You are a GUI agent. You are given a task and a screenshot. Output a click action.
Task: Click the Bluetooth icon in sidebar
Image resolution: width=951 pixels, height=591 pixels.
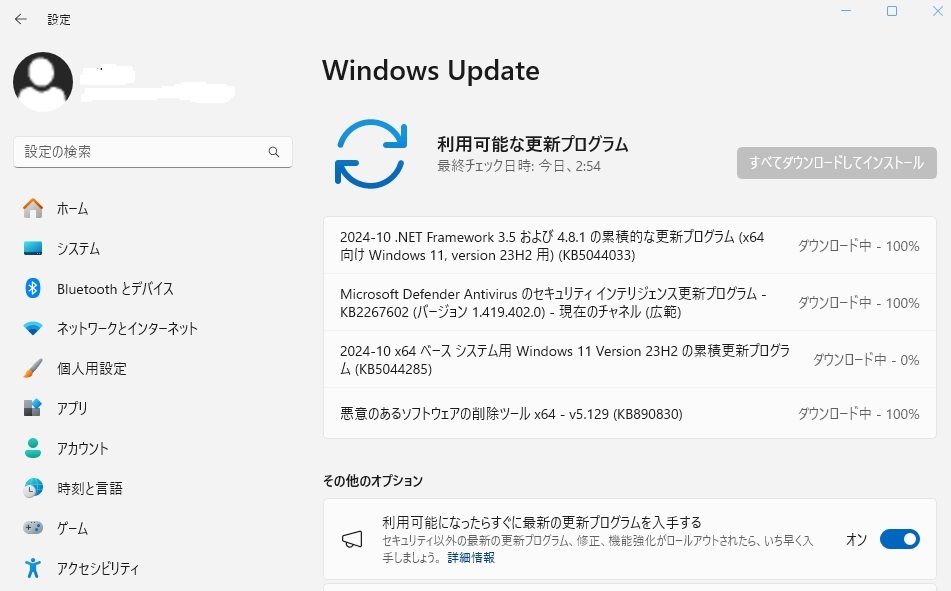click(33, 289)
